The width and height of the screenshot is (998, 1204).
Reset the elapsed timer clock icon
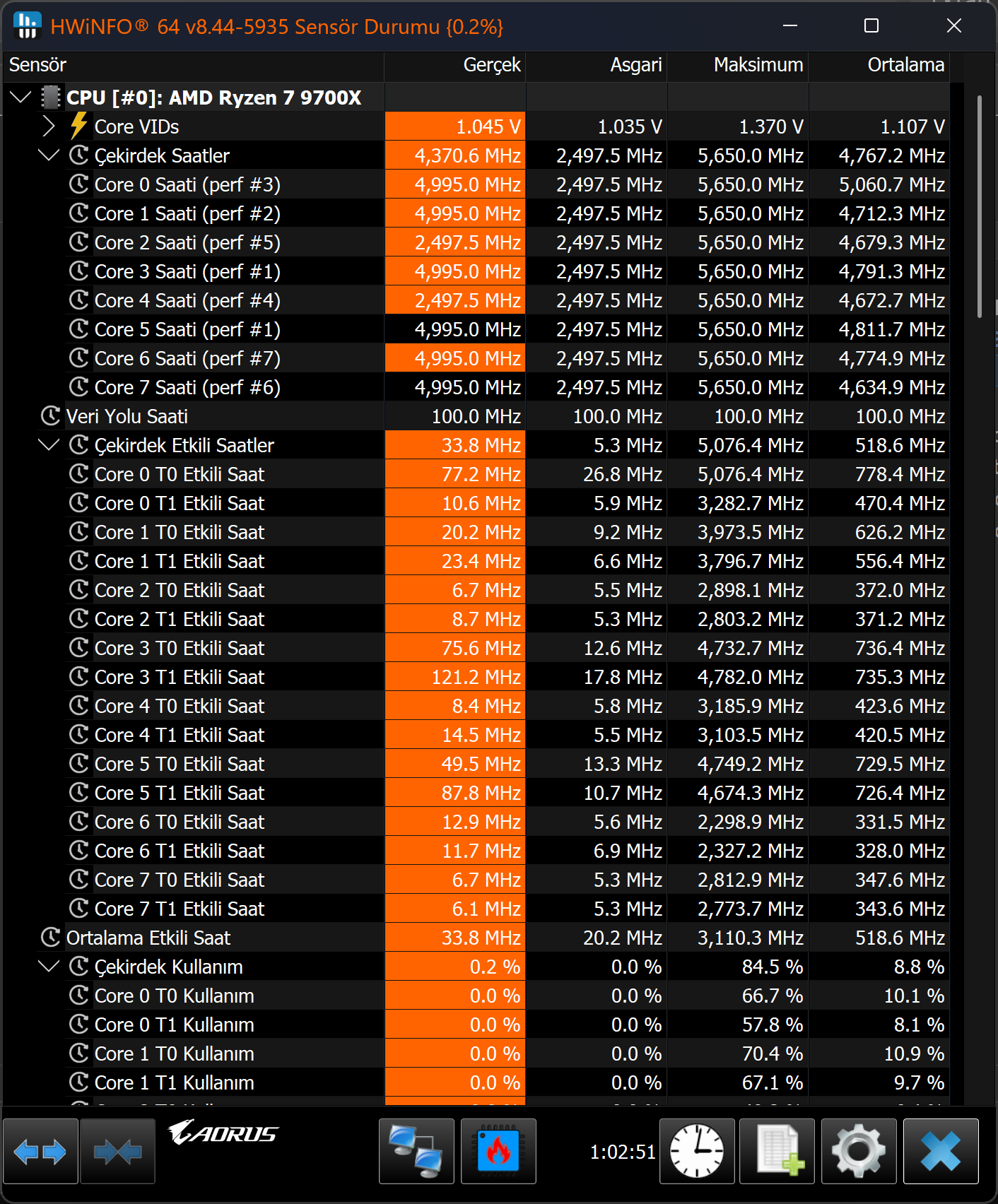[x=697, y=1152]
